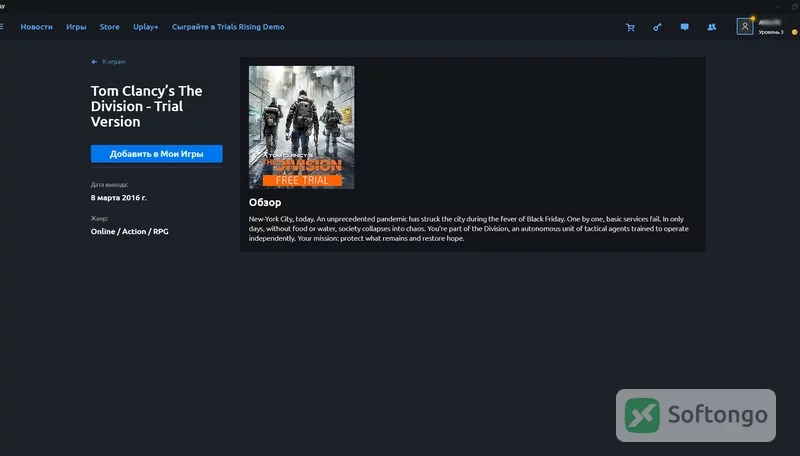The width and height of the screenshot is (800, 456).
Task: Click the orange coin icon beside level
Action: (794, 32)
